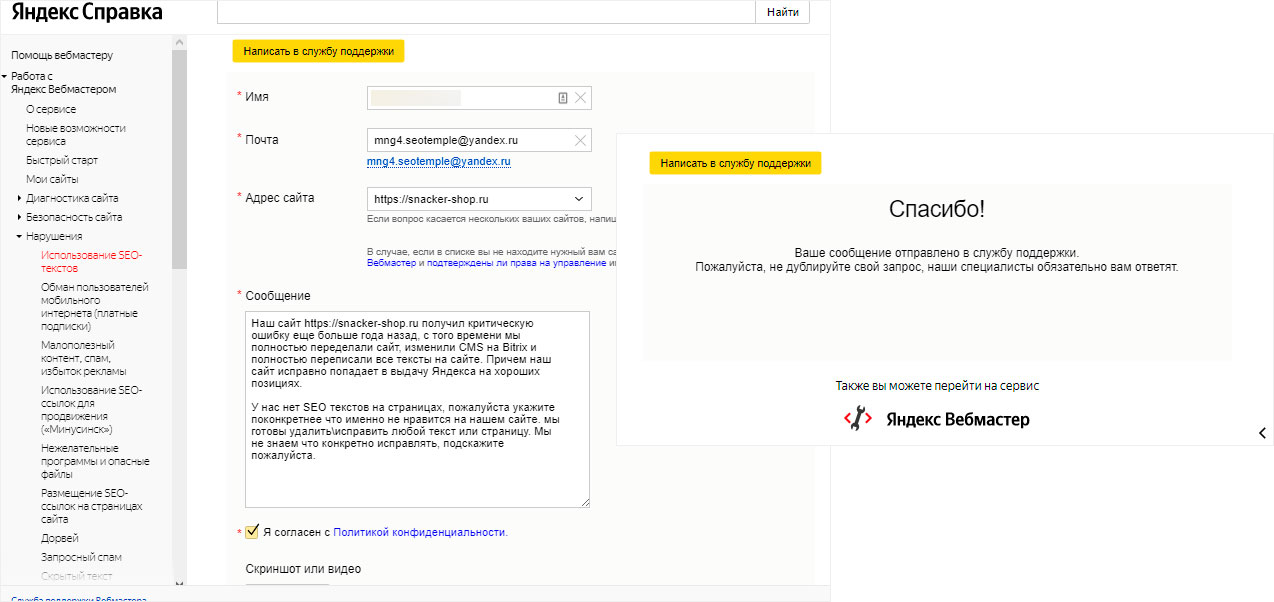The height and width of the screenshot is (602, 1274).
Task: Open Быстрый старт in the sidebar
Action: [62, 160]
